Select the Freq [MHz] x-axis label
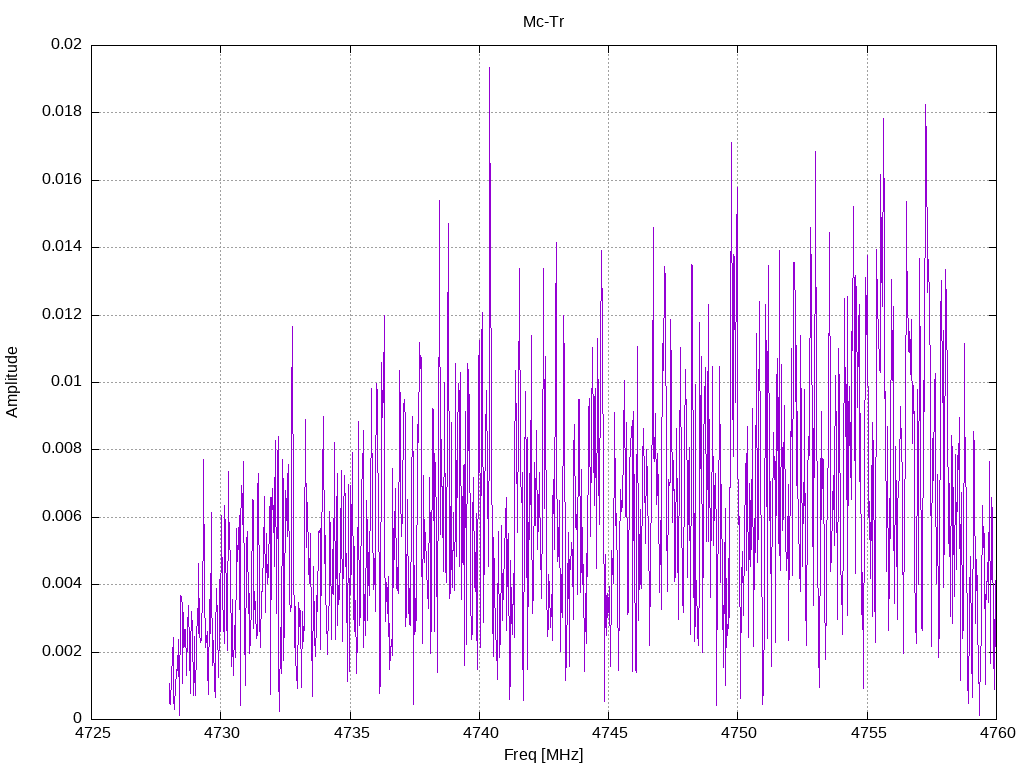This screenshot has height=768, width=1024. click(543, 755)
